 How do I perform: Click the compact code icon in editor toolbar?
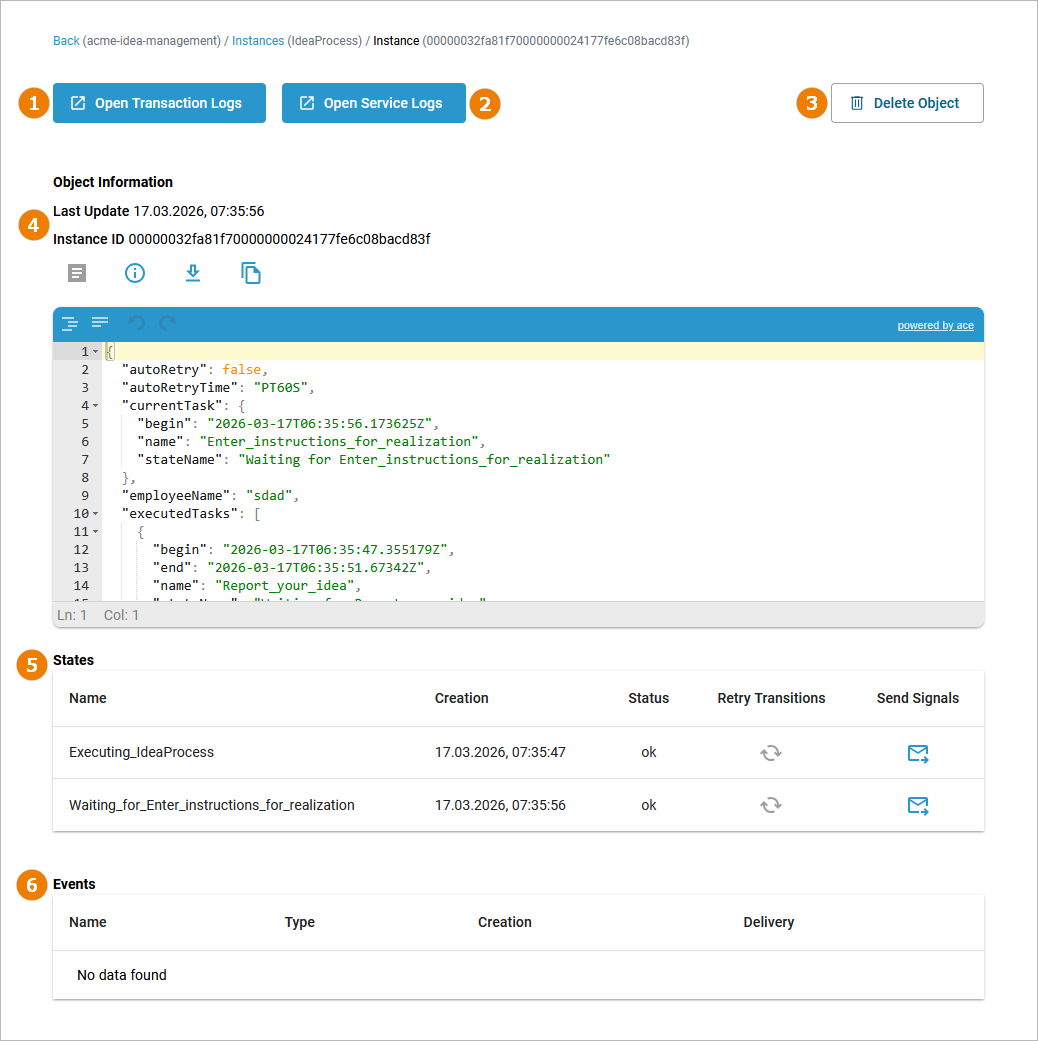[100, 322]
